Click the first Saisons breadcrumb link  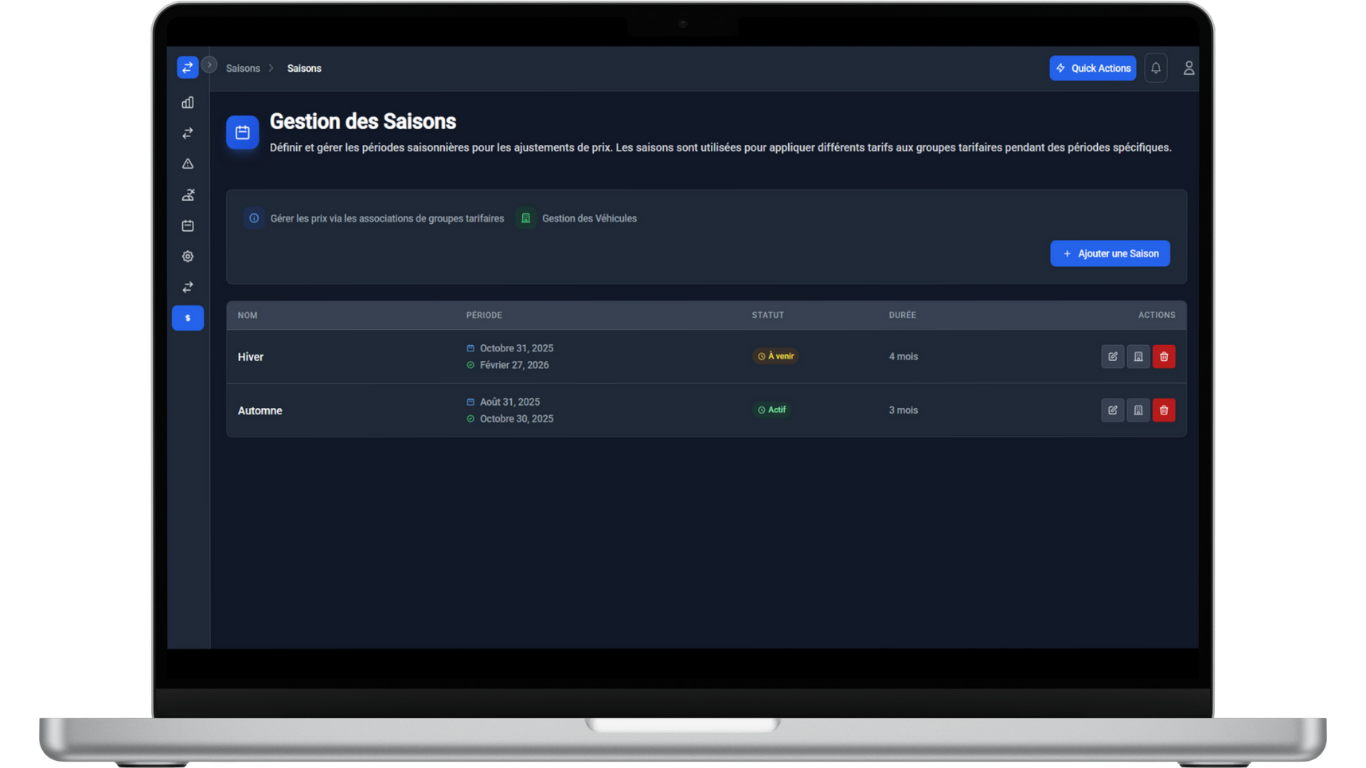click(243, 69)
